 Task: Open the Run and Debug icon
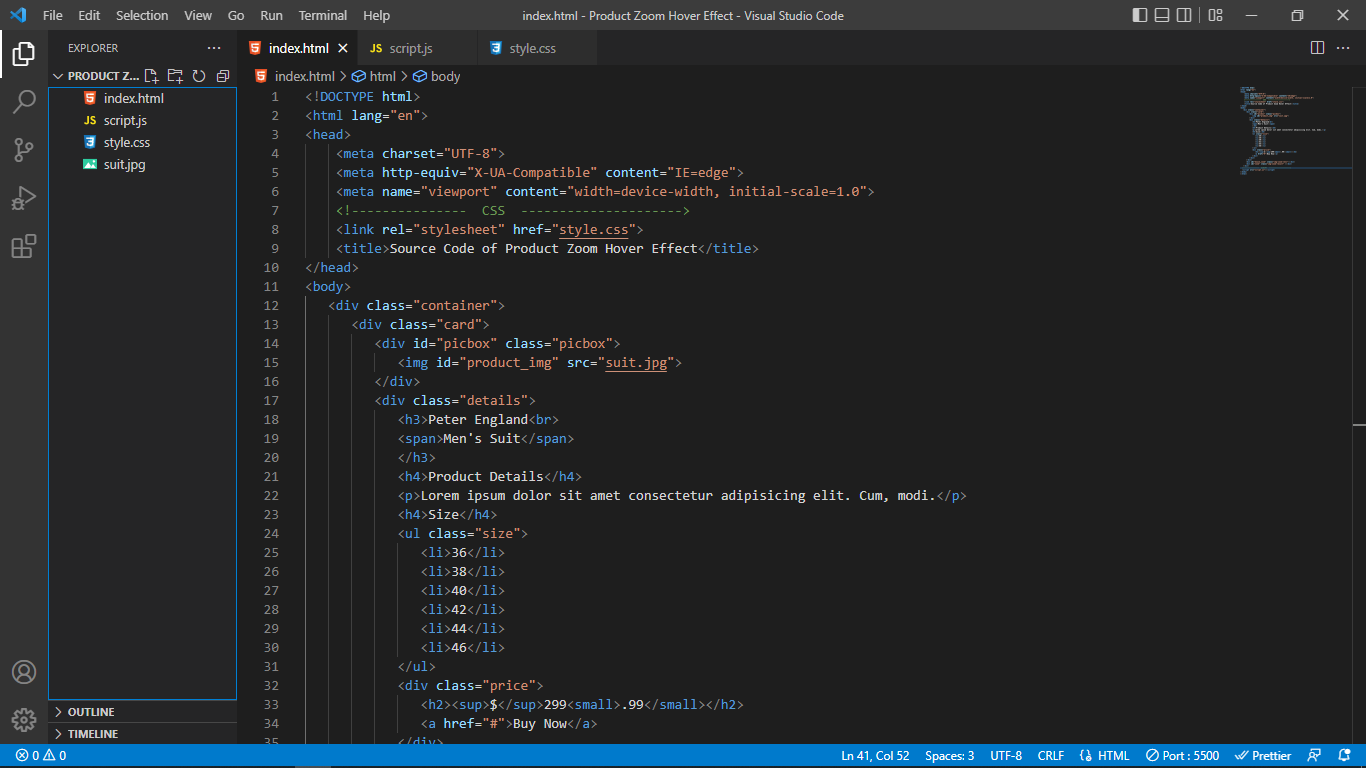[x=24, y=198]
